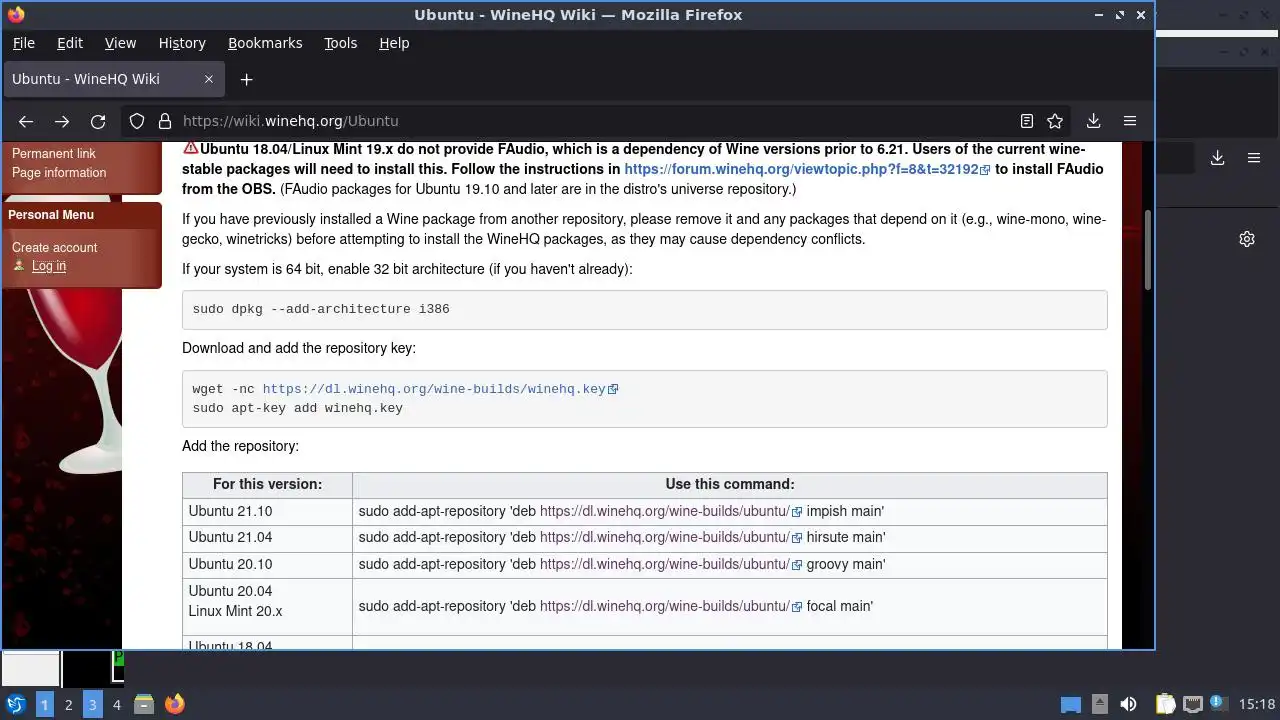Click the 'Use this command:' table header
1280x720 pixels.
(730, 484)
